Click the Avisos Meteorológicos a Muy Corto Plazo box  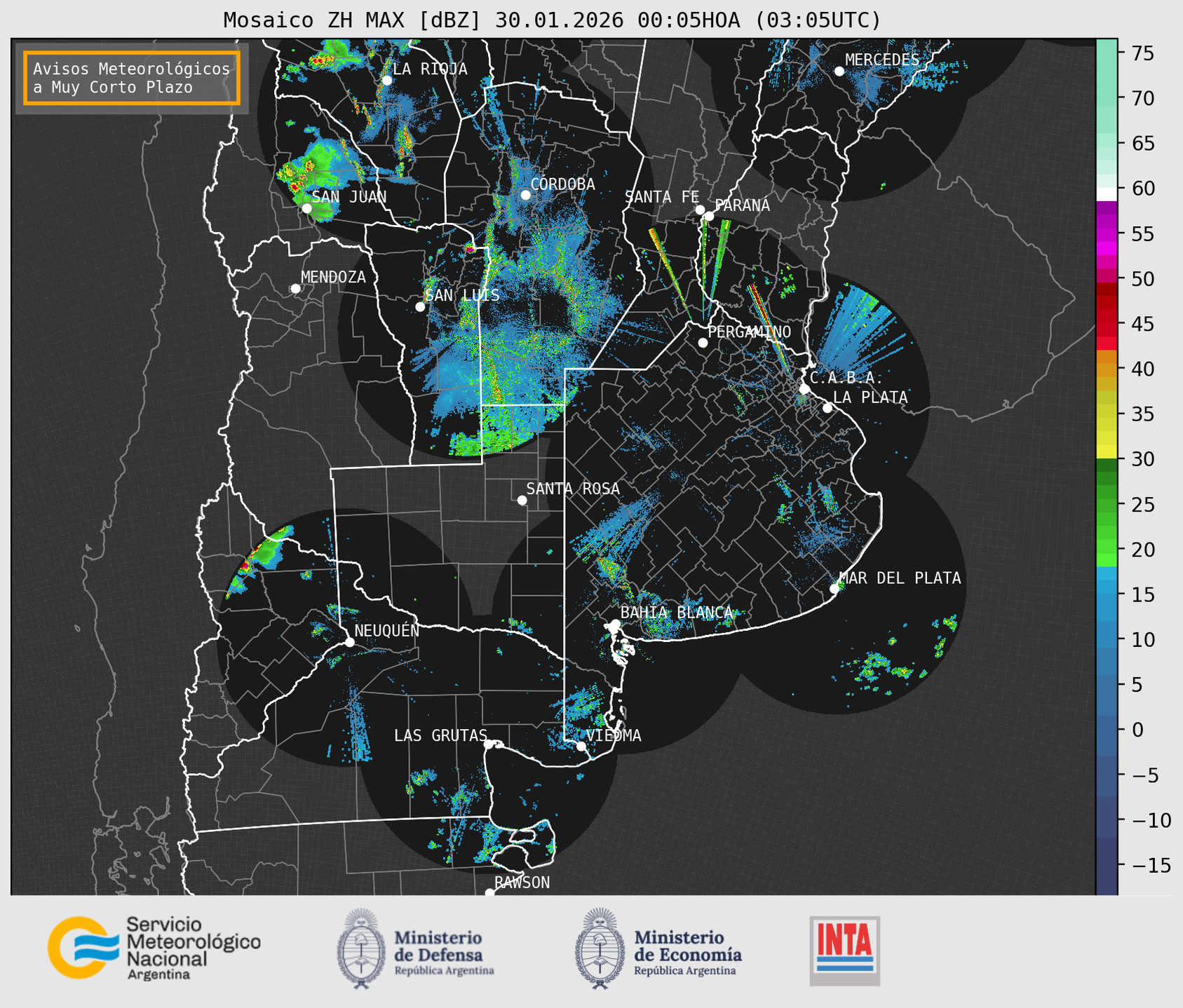(132, 78)
